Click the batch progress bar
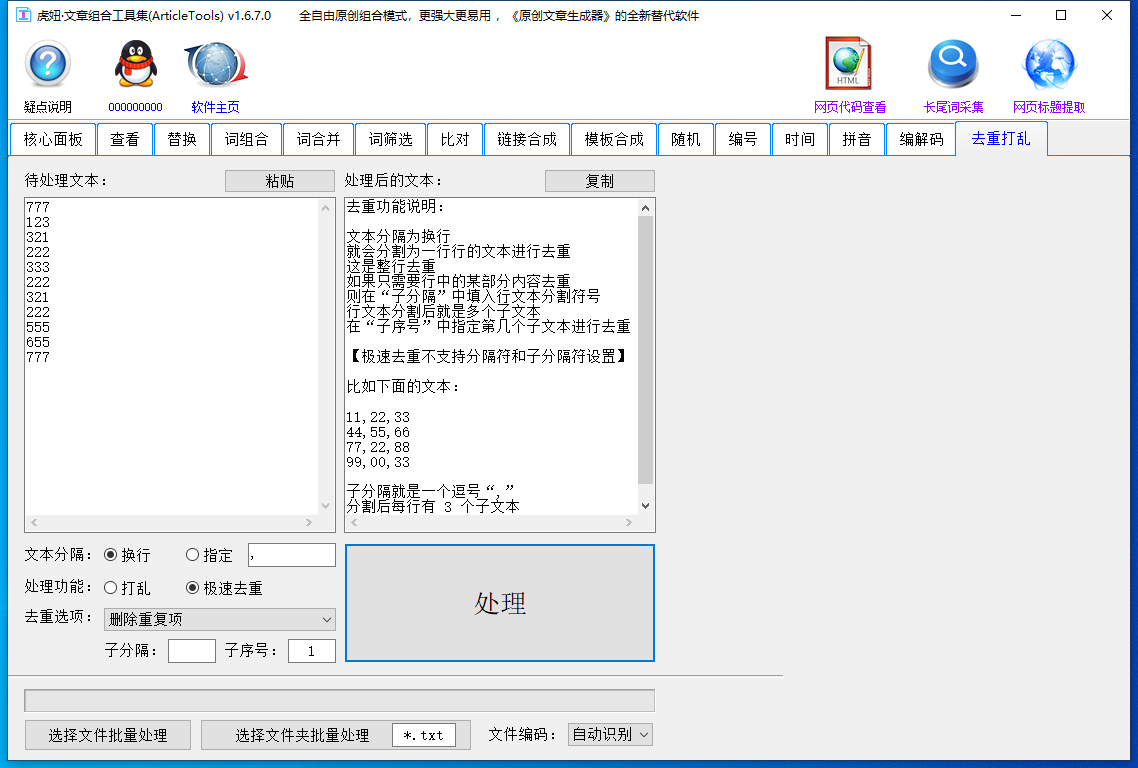 tap(340, 700)
